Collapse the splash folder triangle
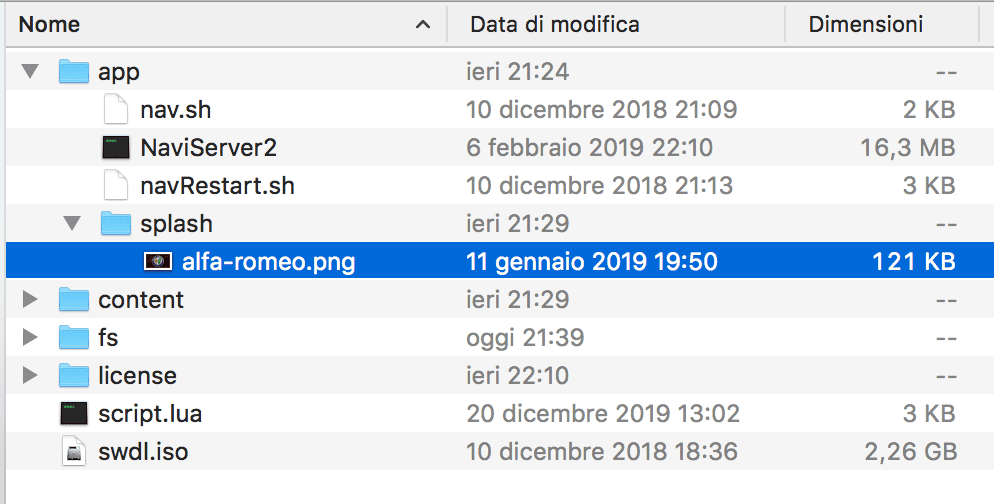 [72, 224]
